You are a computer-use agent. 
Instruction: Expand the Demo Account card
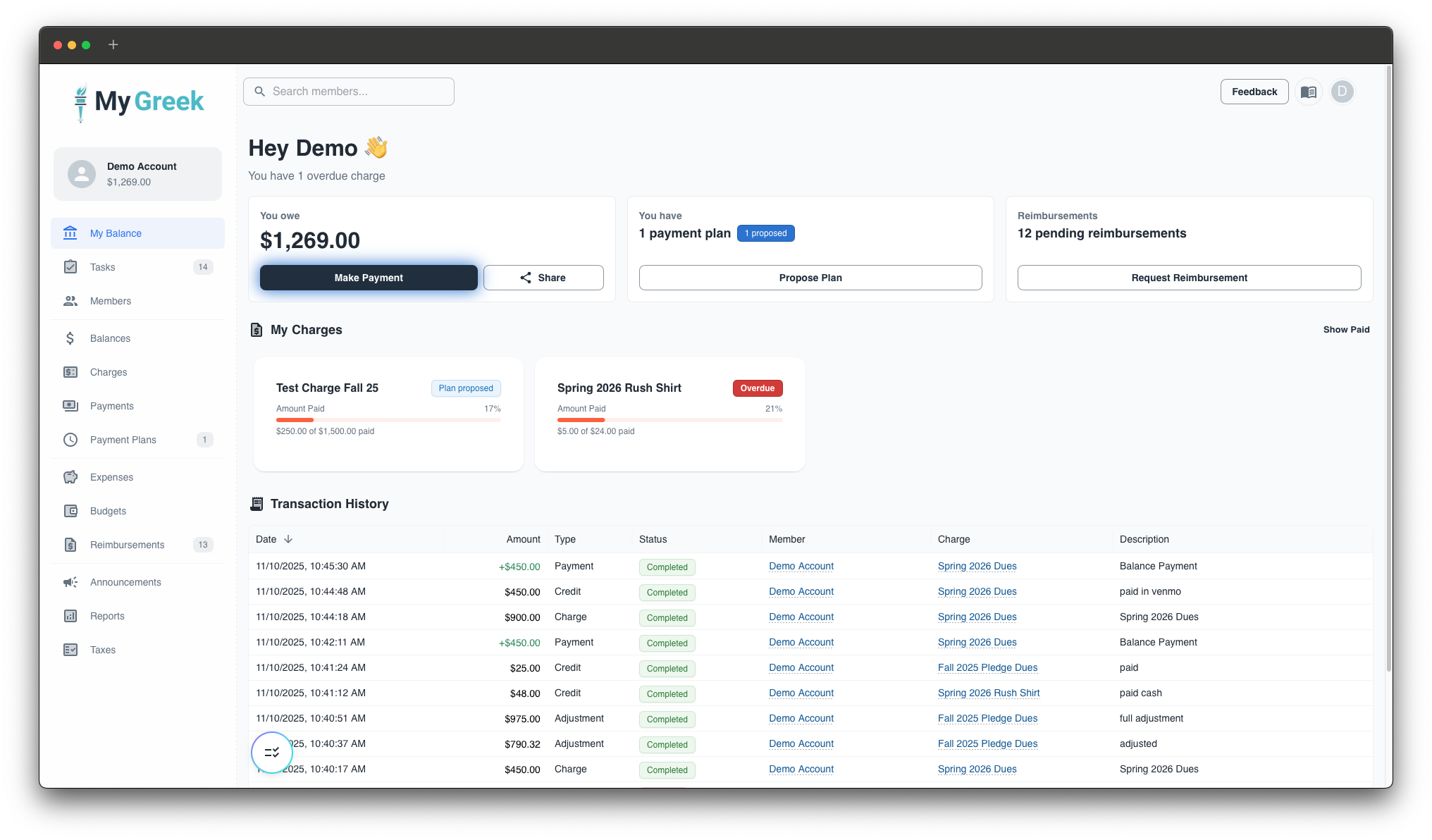[137, 174]
